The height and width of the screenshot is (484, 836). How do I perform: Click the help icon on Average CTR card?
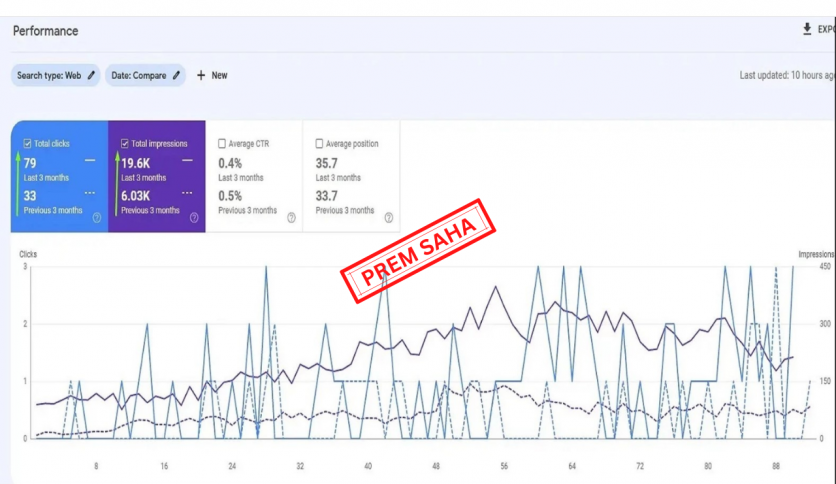pos(291,217)
